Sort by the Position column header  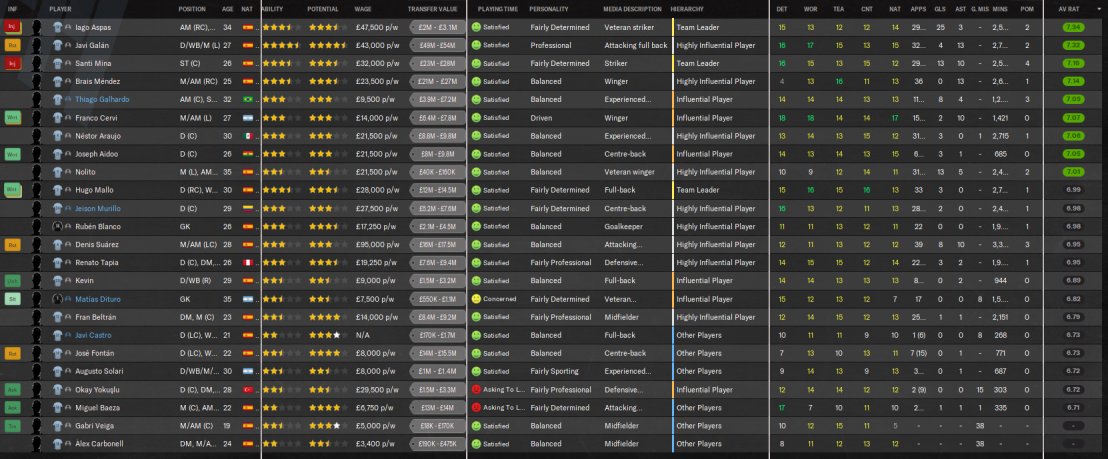(x=192, y=9)
